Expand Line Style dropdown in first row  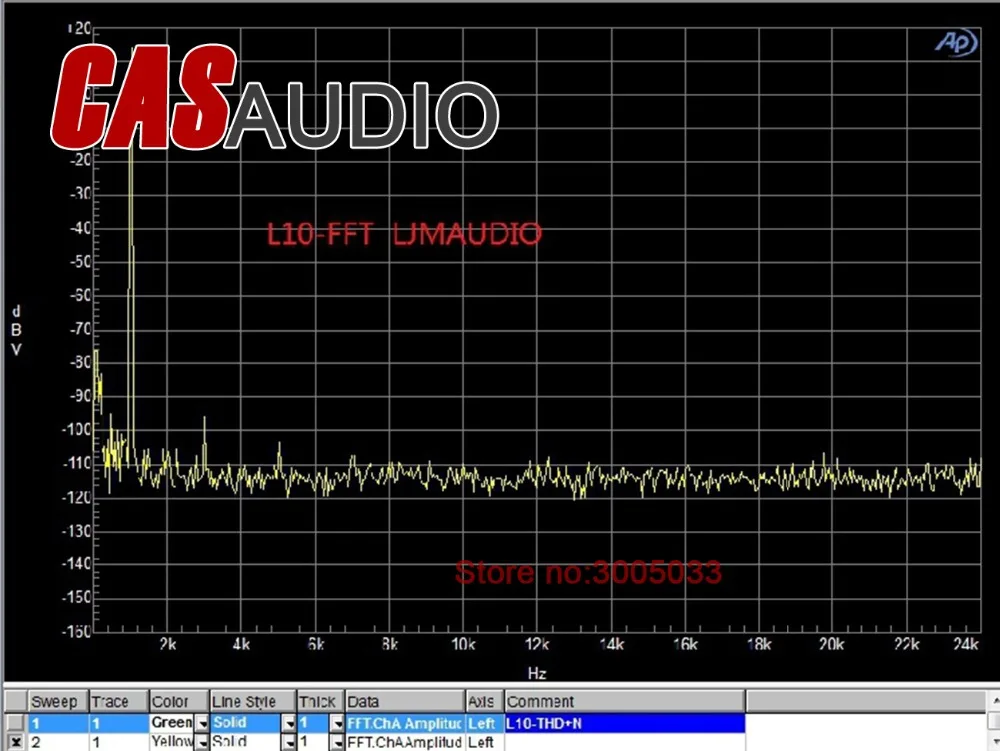pos(289,722)
